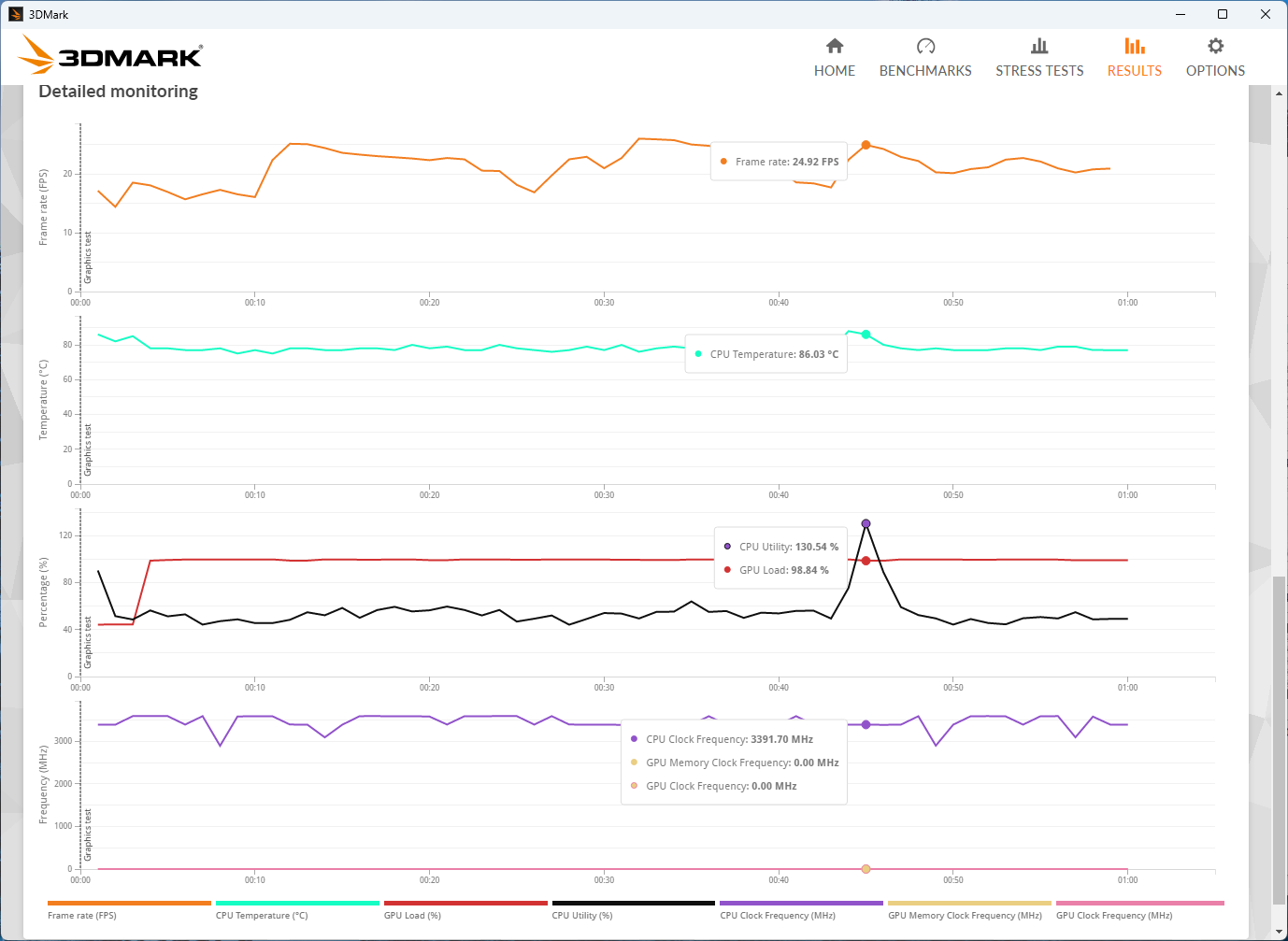Switch to the STRESS TESTS tab
The image size is (1288, 941).
(1039, 71)
